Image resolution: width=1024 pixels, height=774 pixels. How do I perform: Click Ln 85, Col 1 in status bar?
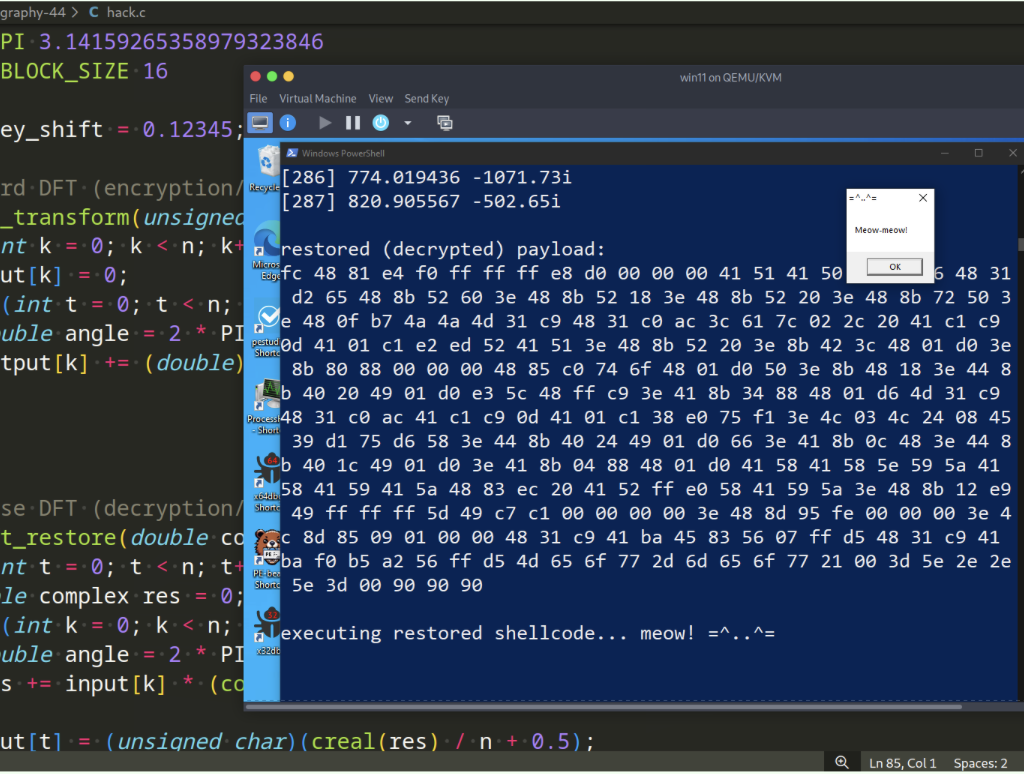[903, 763]
